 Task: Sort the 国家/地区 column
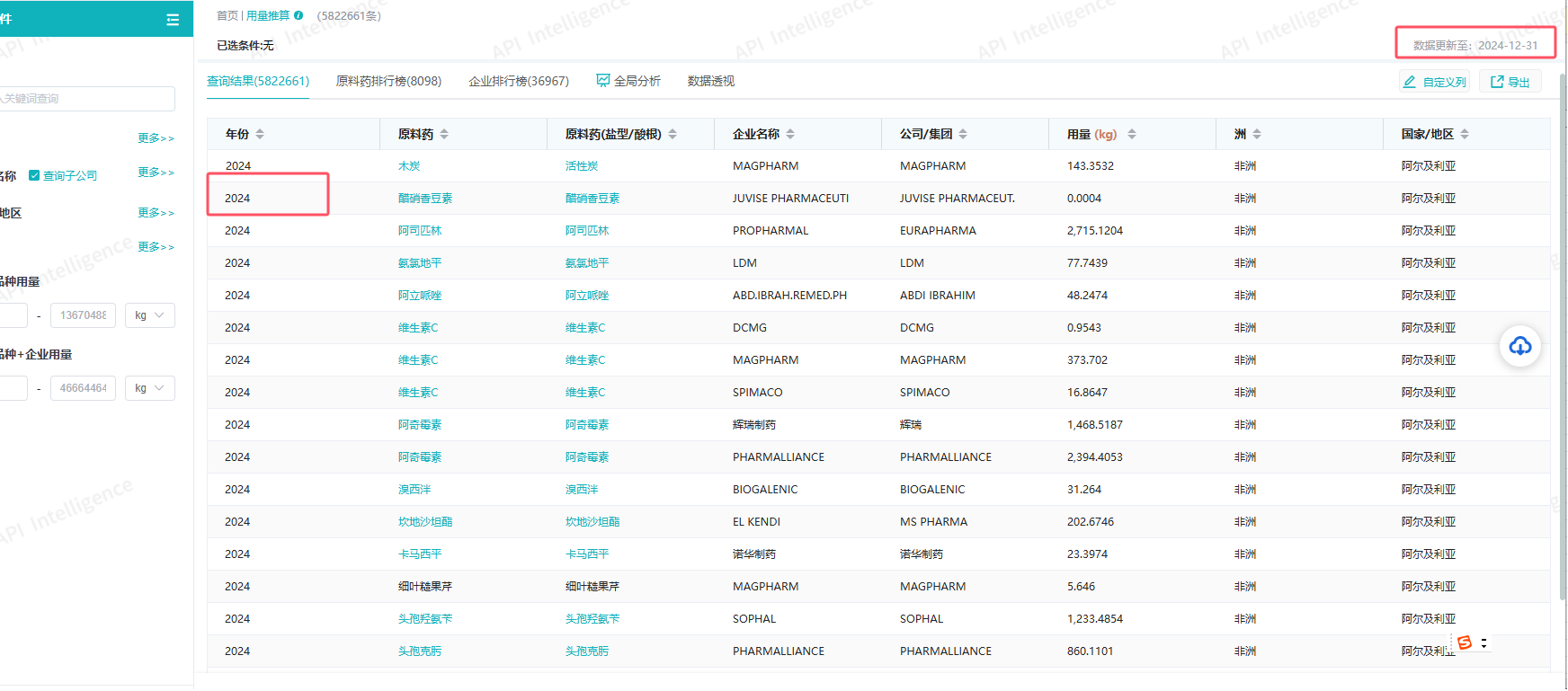(x=1465, y=134)
